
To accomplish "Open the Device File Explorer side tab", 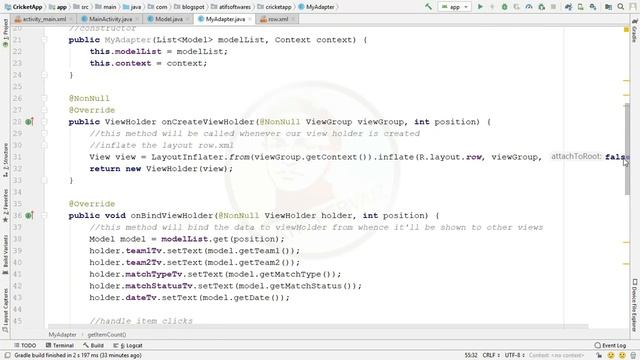I will 634,304.
